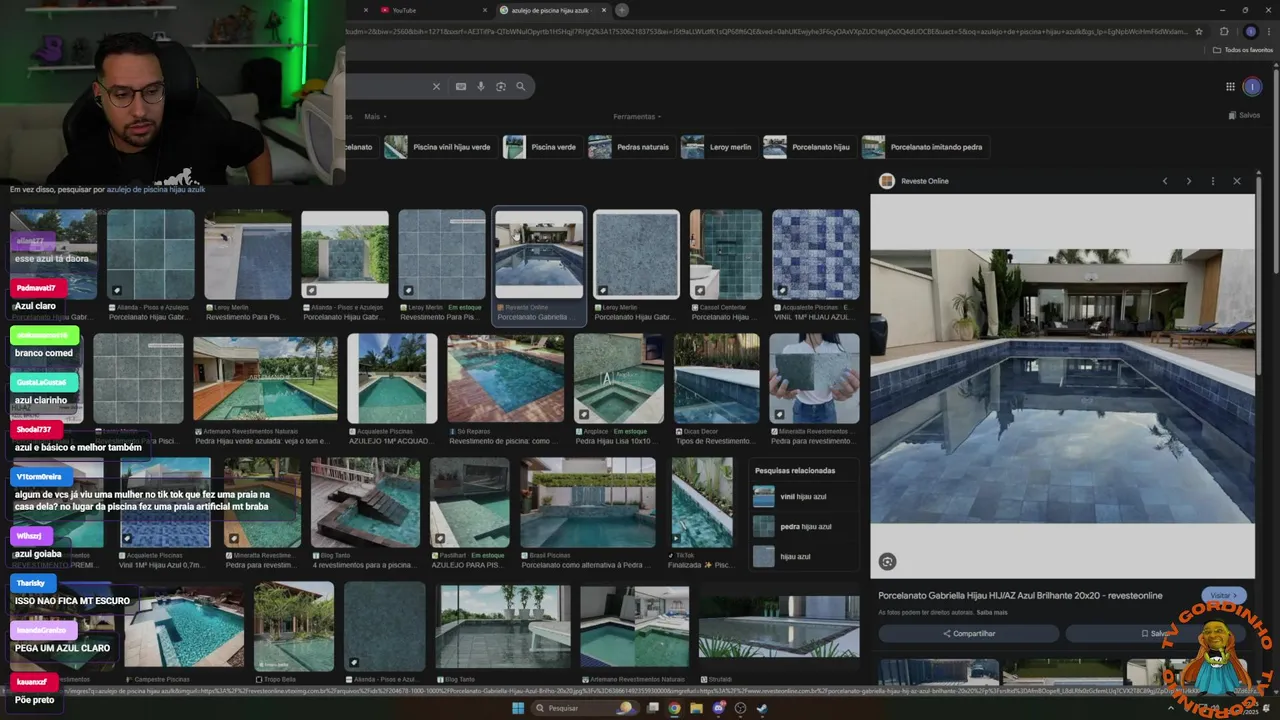
Task: Filter by Porcelanato hijau chip
Action: click(808, 147)
